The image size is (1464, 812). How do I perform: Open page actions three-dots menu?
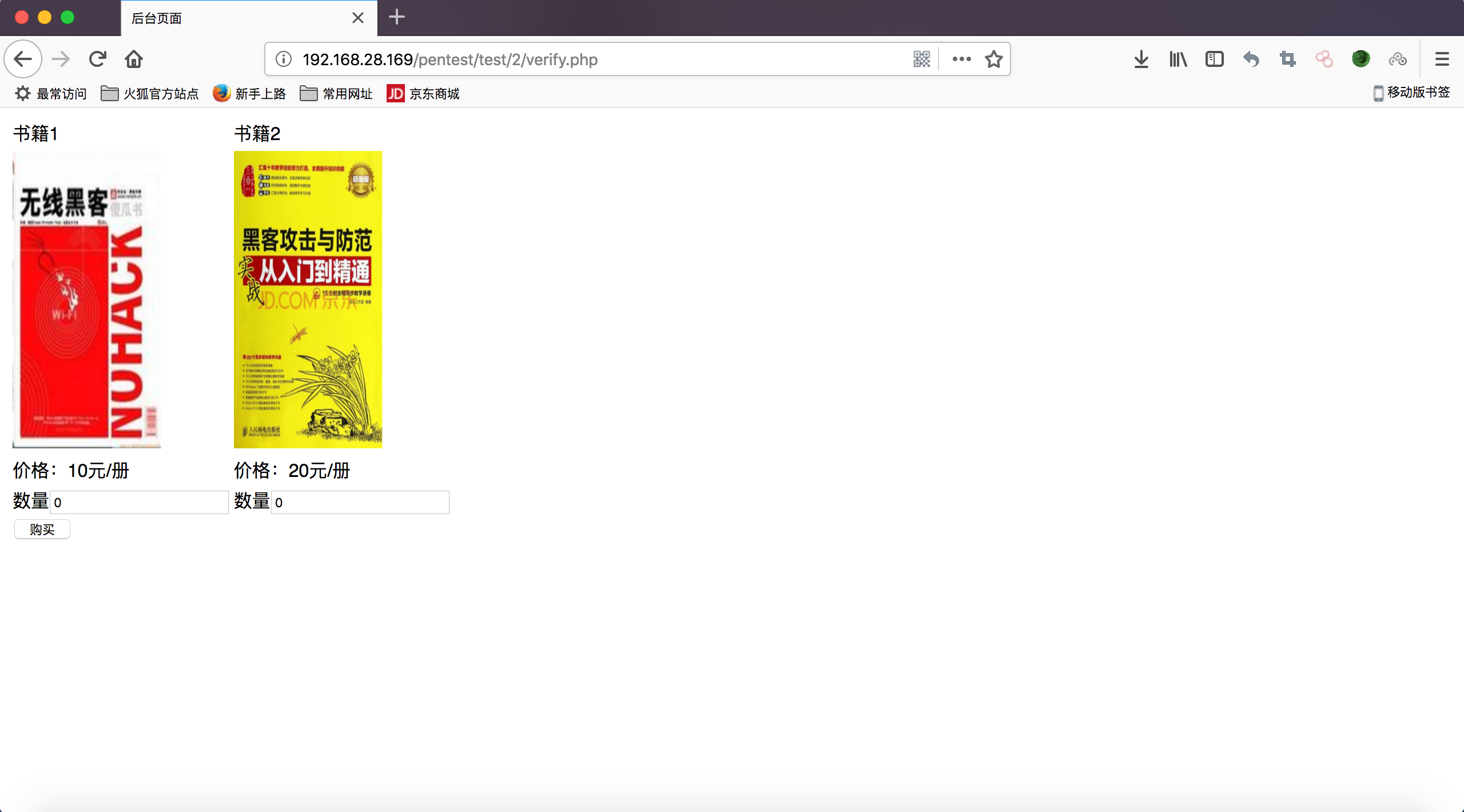pos(961,59)
